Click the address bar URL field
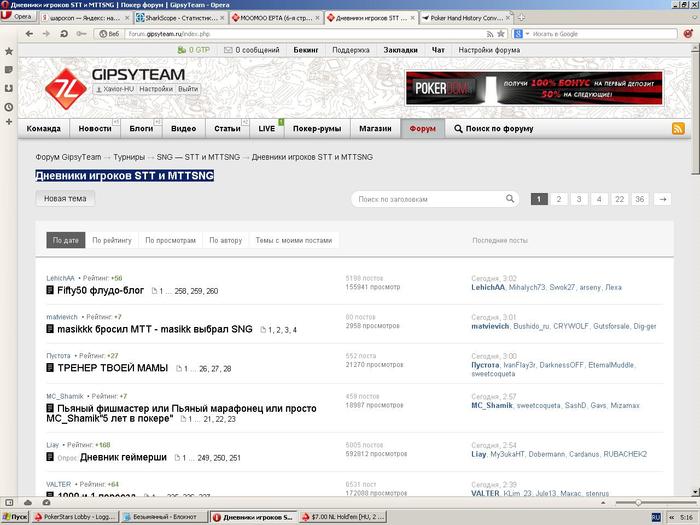 [x=304, y=34]
